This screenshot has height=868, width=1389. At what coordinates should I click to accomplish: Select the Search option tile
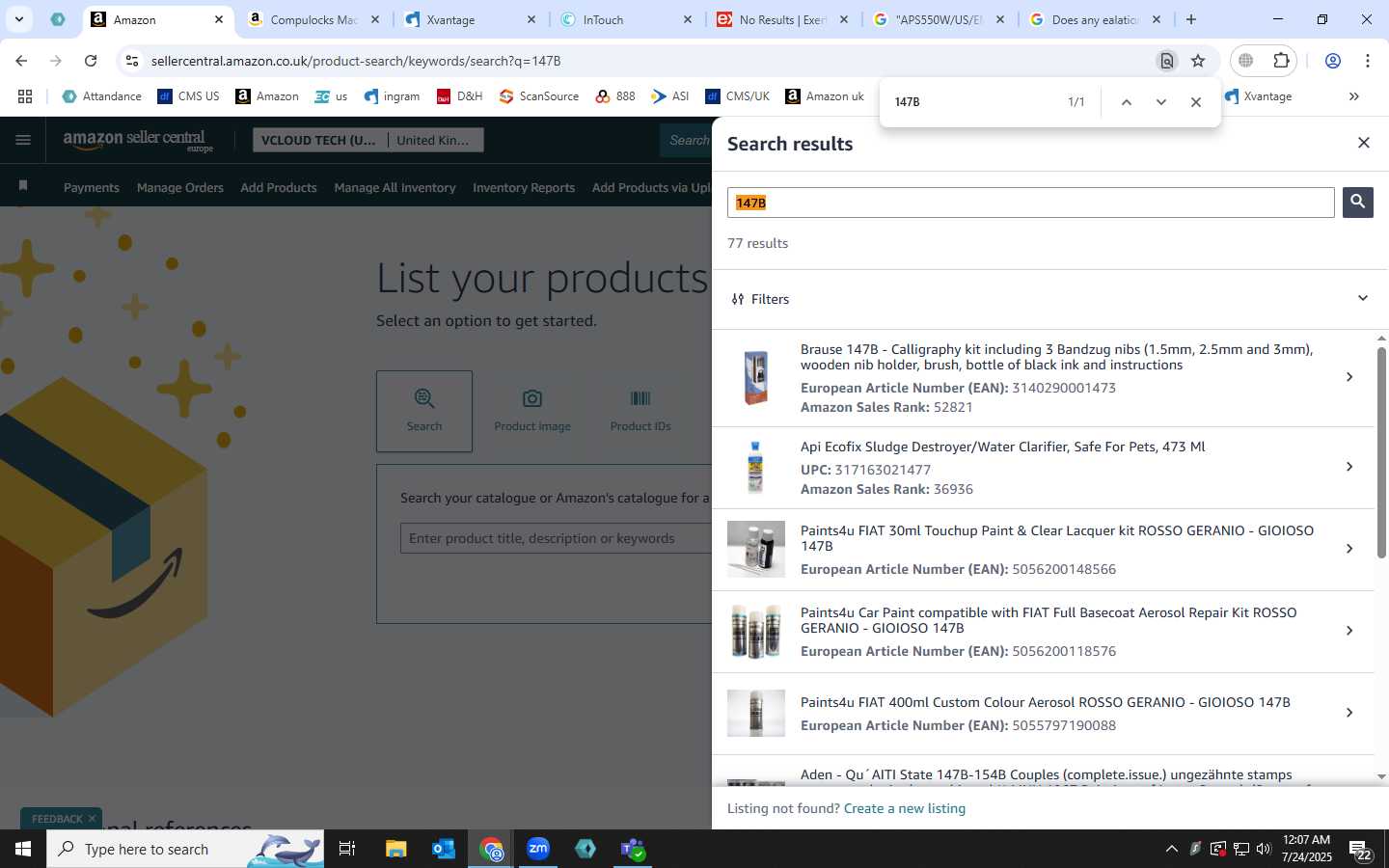tap(424, 411)
